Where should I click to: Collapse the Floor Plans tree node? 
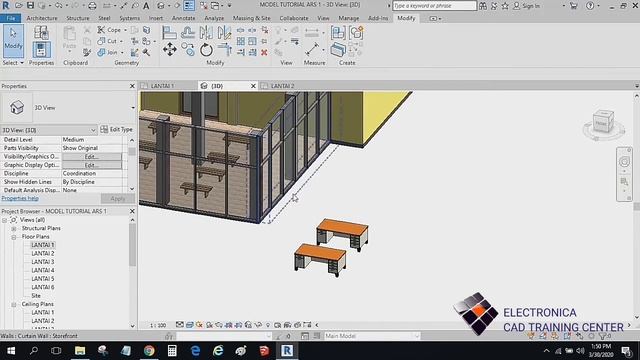[14, 237]
